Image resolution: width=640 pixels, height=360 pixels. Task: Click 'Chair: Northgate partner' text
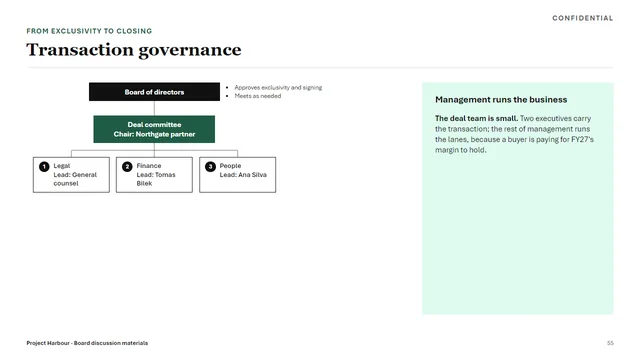[x=154, y=134]
